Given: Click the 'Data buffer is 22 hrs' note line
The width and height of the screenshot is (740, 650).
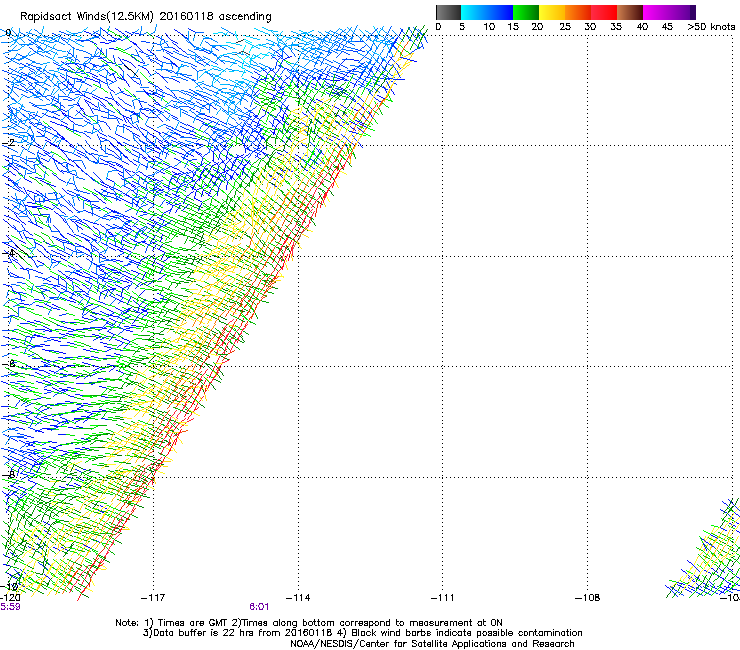Looking at the screenshot, I should [362, 633].
